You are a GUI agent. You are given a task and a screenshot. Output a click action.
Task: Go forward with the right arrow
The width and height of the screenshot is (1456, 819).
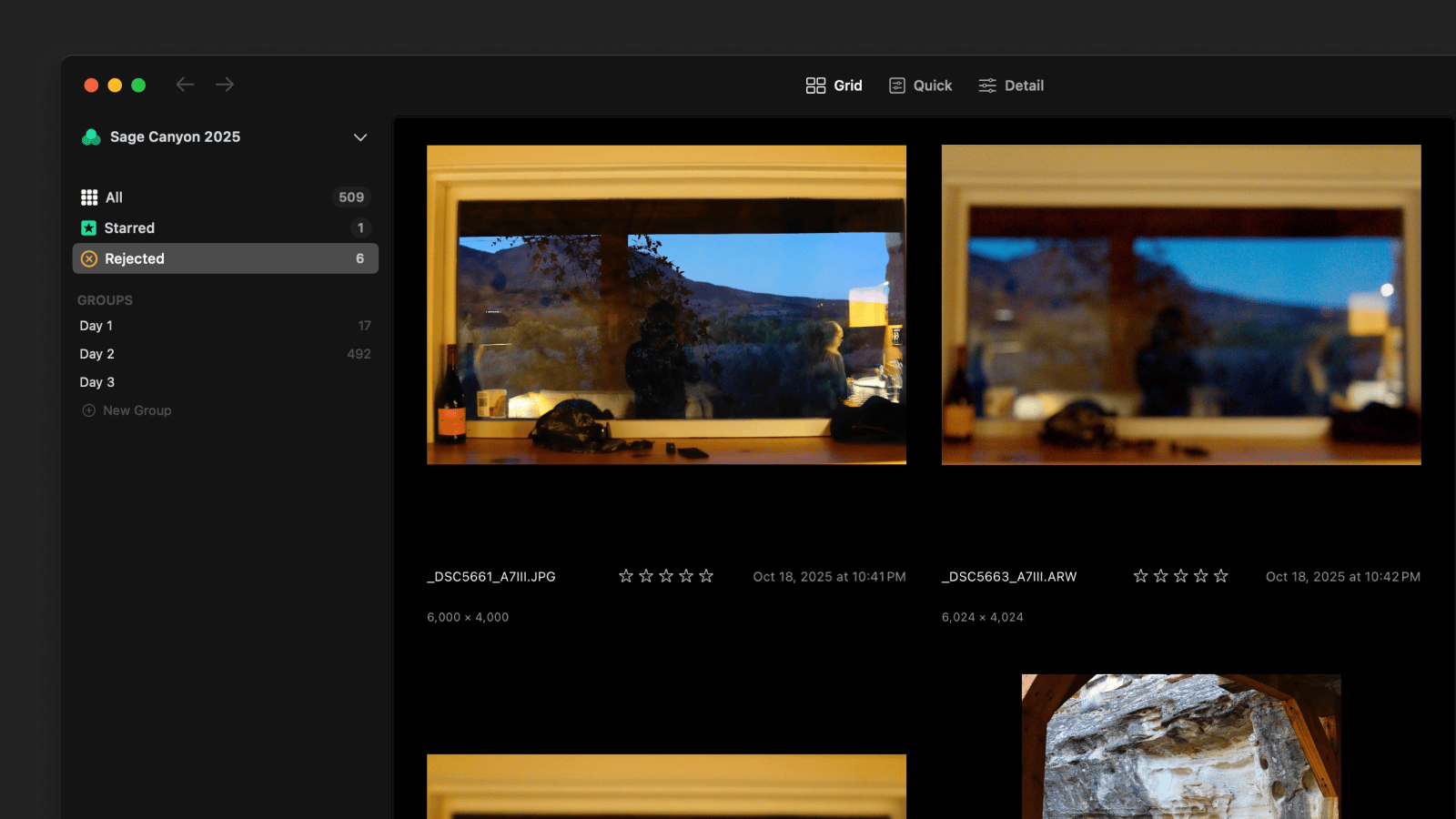tap(225, 85)
